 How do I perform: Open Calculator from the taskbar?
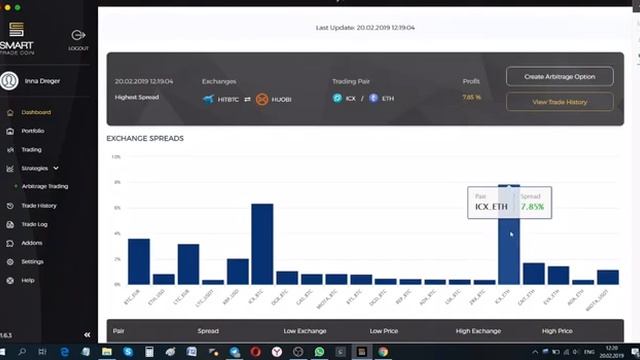[x=149, y=351]
